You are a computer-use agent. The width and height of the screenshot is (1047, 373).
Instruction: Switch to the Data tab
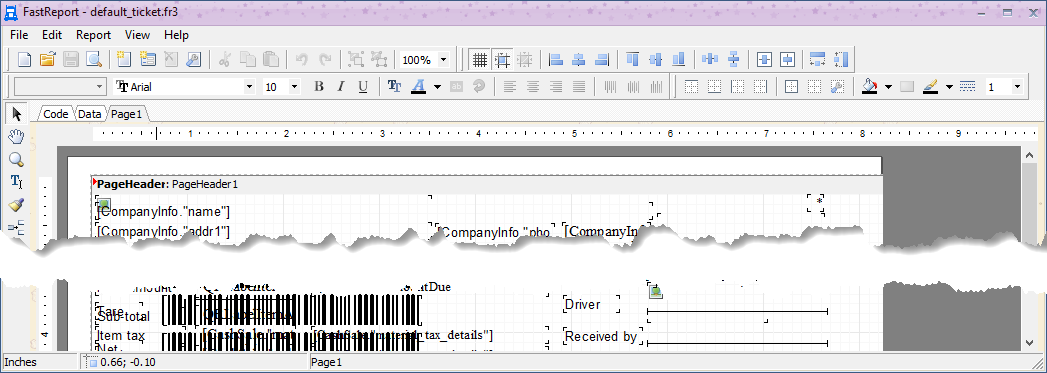tap(89, 114)
